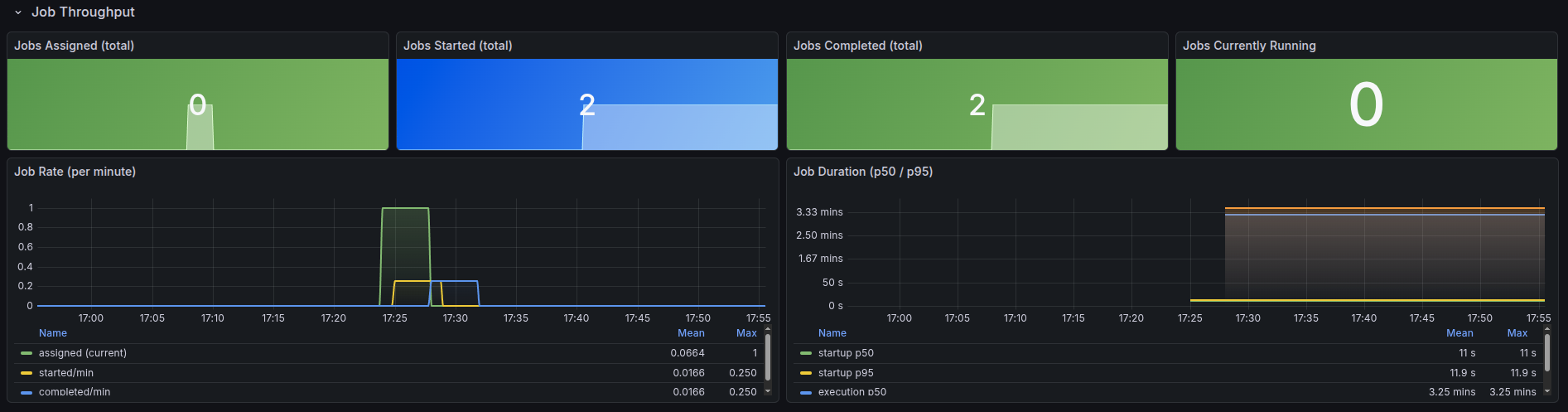Sort Job Rate legend by Name

point(53,333)
